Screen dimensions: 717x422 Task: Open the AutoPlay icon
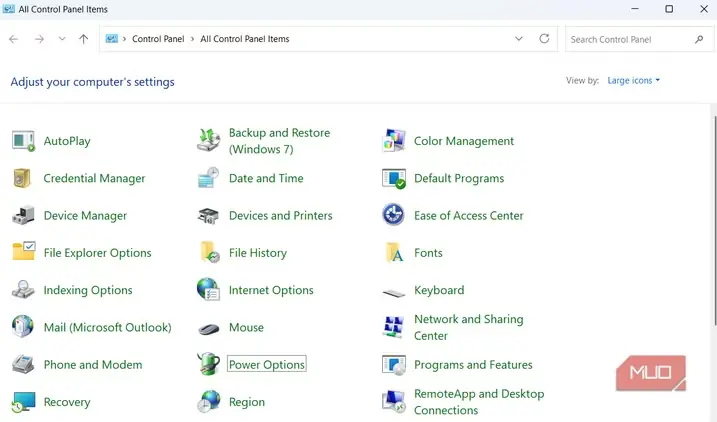point(23,141)
